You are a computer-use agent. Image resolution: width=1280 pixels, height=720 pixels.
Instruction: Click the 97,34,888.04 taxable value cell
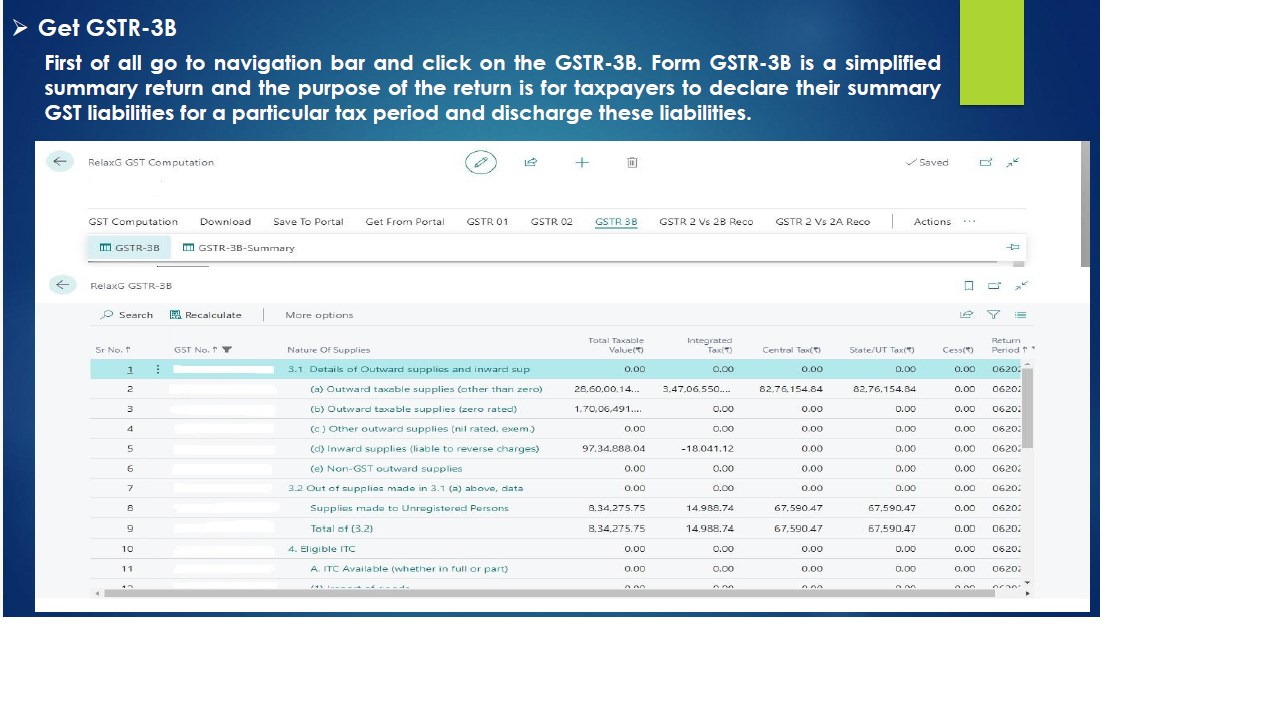[613, 449]
